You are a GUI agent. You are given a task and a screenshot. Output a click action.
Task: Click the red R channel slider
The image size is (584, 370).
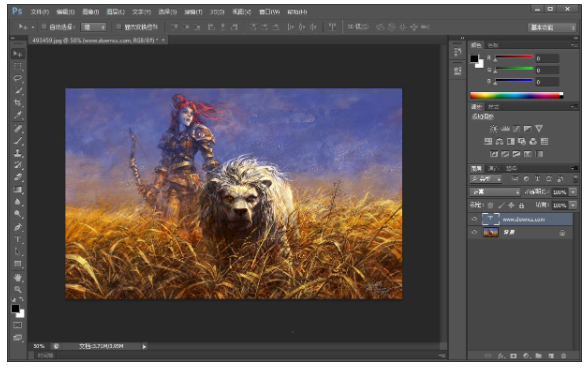point(514,57)
